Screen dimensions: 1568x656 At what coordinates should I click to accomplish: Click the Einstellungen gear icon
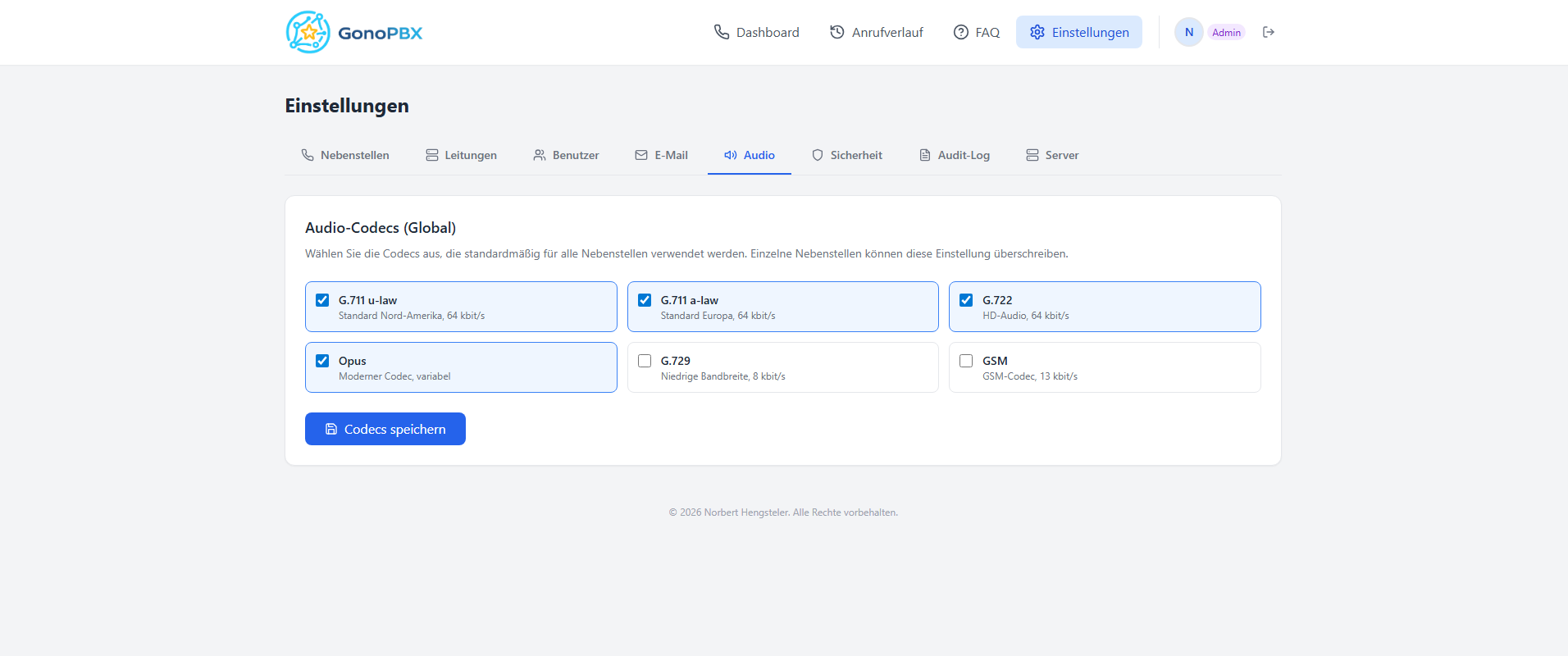pos(1037,32)
